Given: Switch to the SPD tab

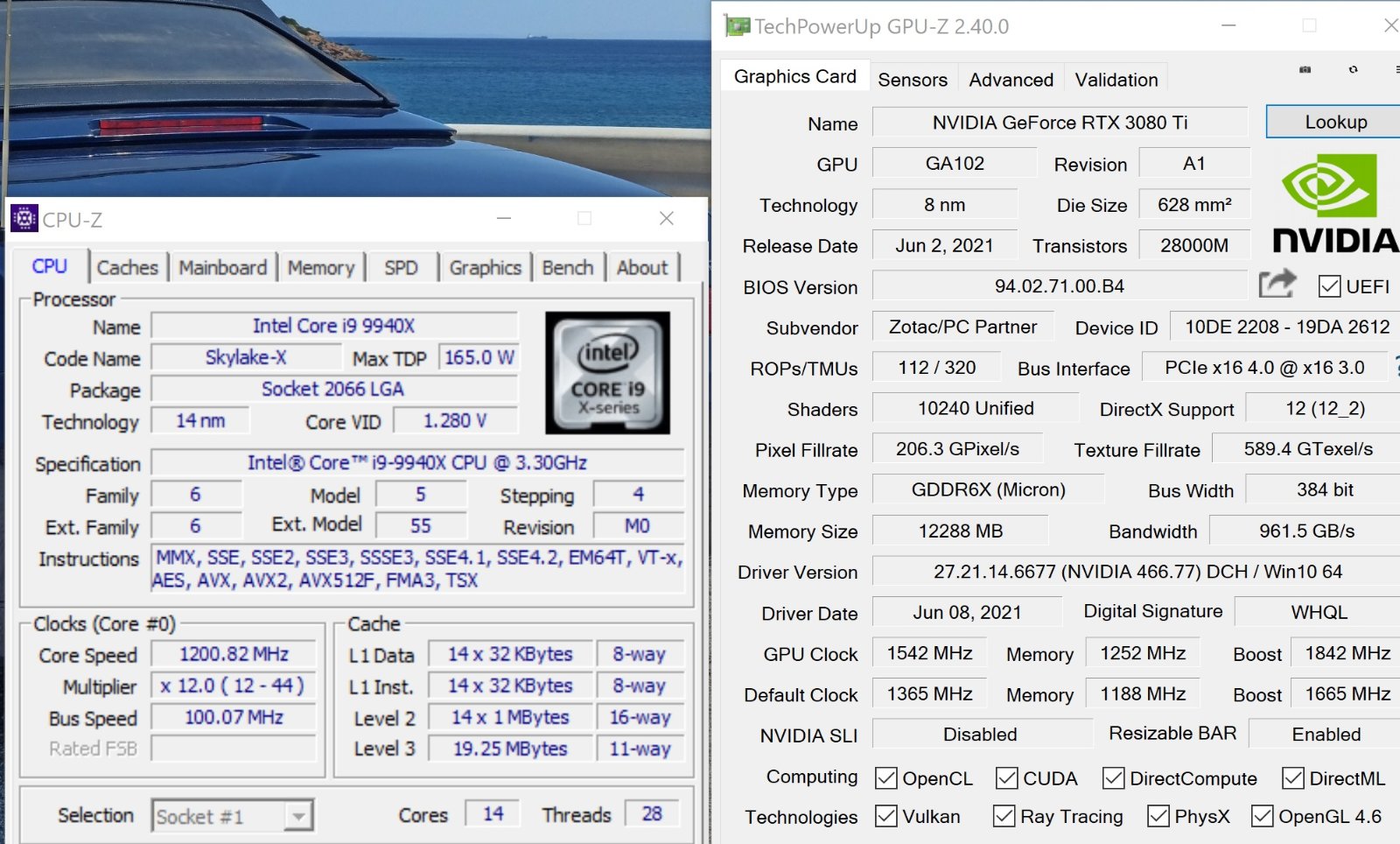Looking at the screenshot, I should 401,267.
